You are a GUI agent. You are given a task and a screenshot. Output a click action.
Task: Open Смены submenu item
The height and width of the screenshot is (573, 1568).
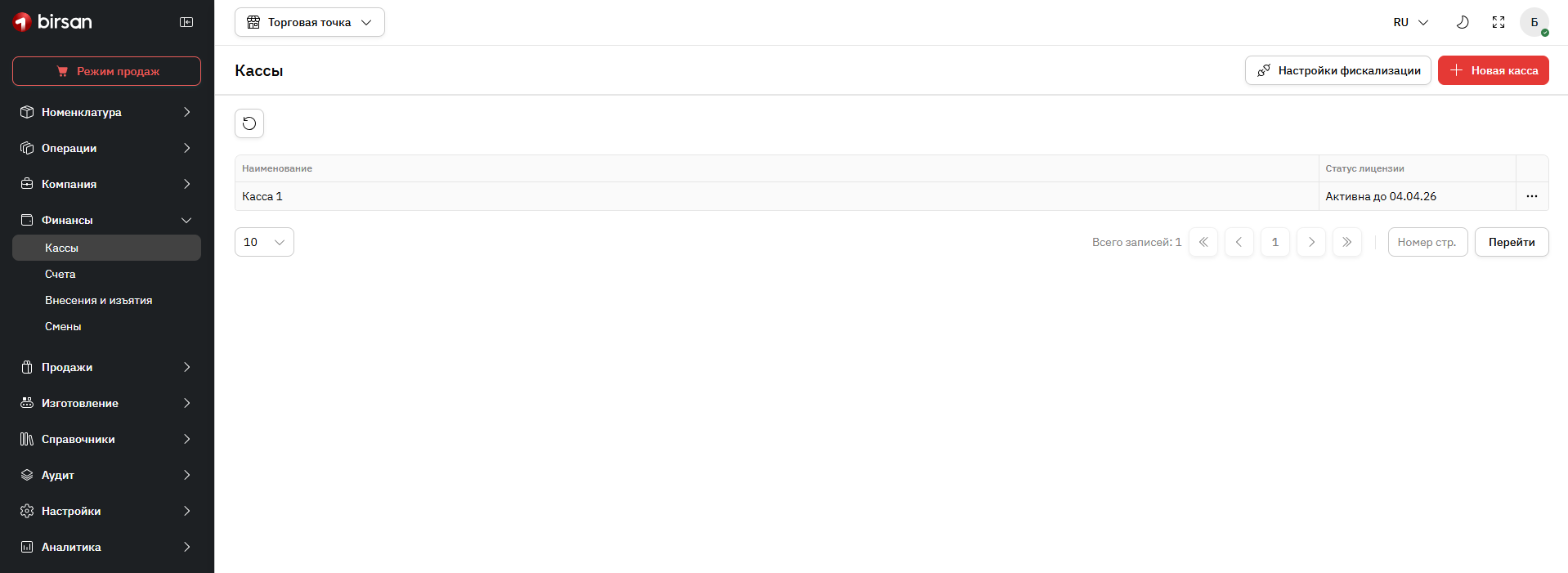(63, 326)
